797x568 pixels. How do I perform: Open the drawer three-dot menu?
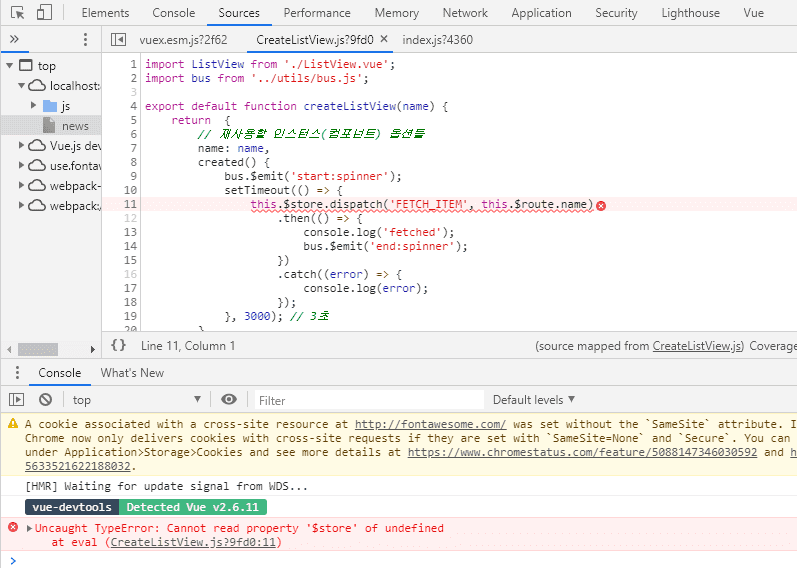pyautogui.click(x=17, y=373)
